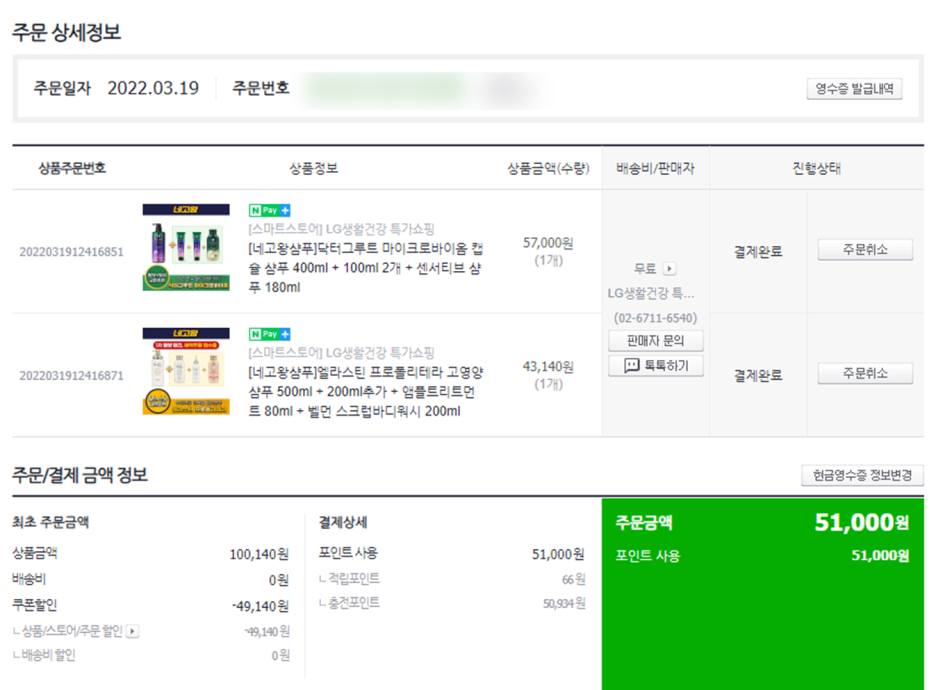Cancel order for 닥터그루트 shampoo item
Image resolution: width=936 pixels, height=690 pixels.
pyautogui.click(x=865, y=249)
